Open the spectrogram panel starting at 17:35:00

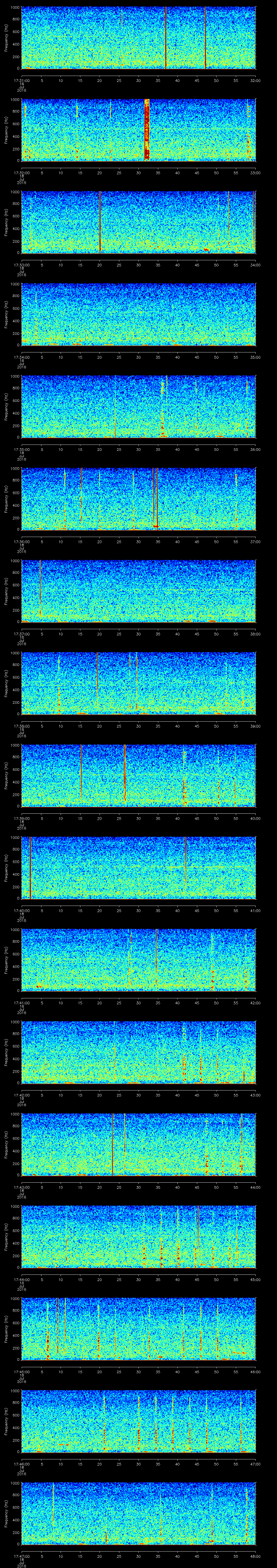(x=138, y=407)
